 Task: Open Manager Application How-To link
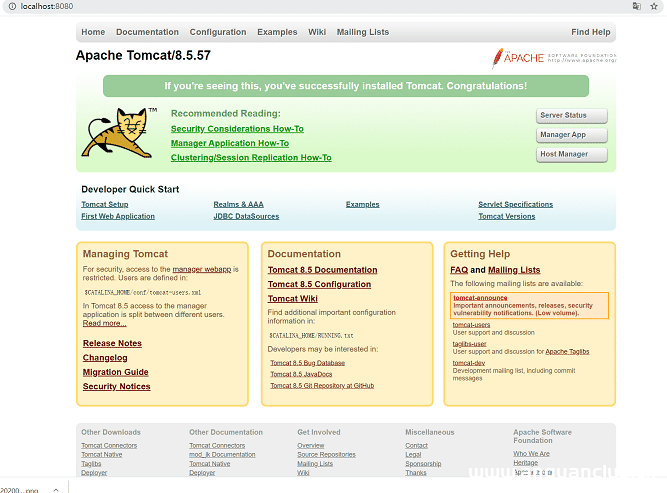[230, 143]
